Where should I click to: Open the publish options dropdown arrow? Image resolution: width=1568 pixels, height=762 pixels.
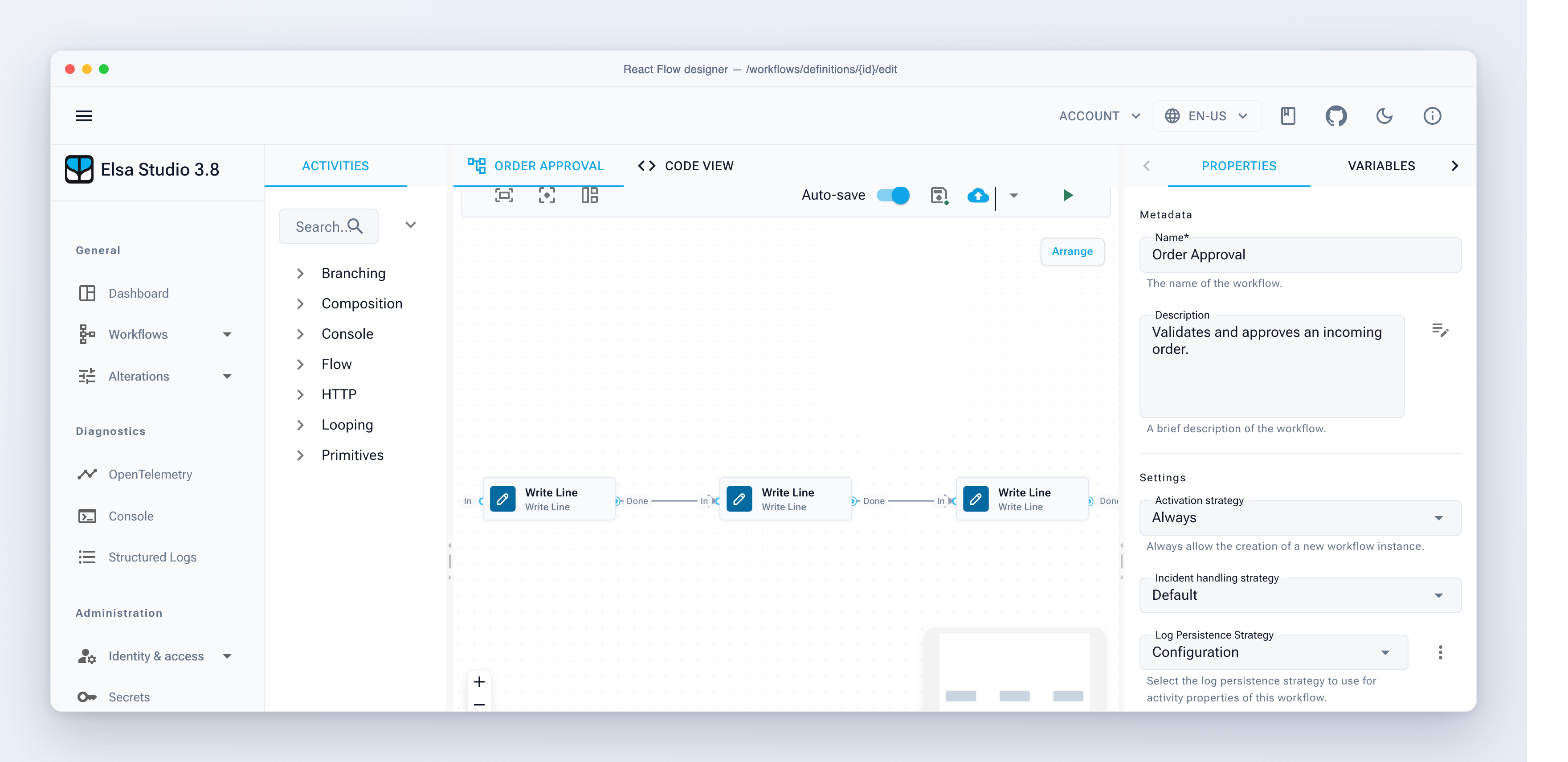1013,196
